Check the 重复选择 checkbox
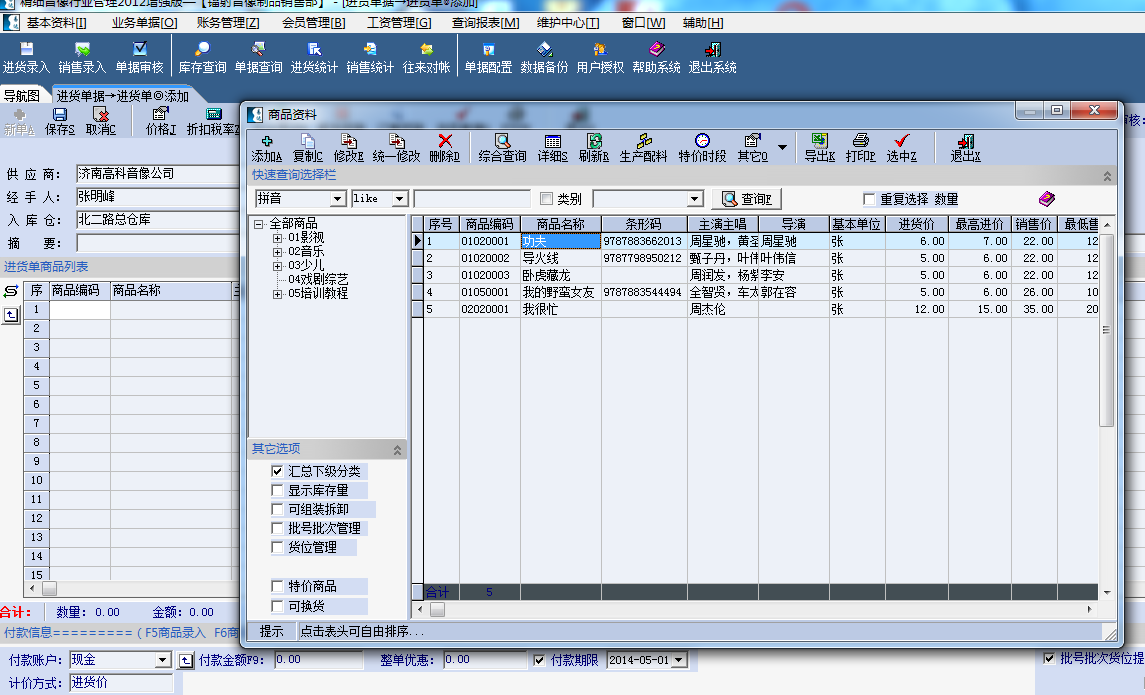The image size is (1145, 695). coord(869,199)
